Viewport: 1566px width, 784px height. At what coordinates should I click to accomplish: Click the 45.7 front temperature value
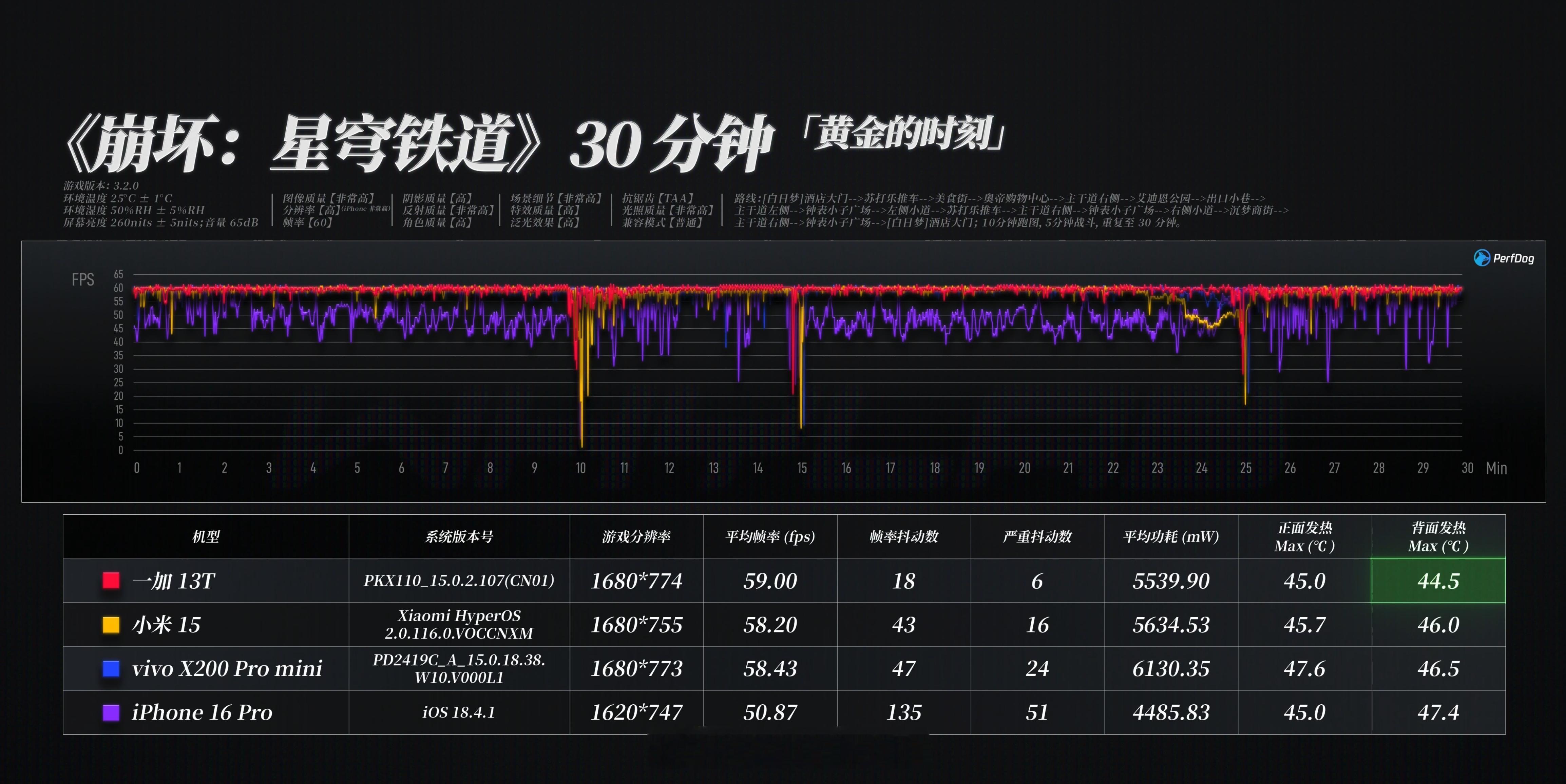coord(1304,625)
